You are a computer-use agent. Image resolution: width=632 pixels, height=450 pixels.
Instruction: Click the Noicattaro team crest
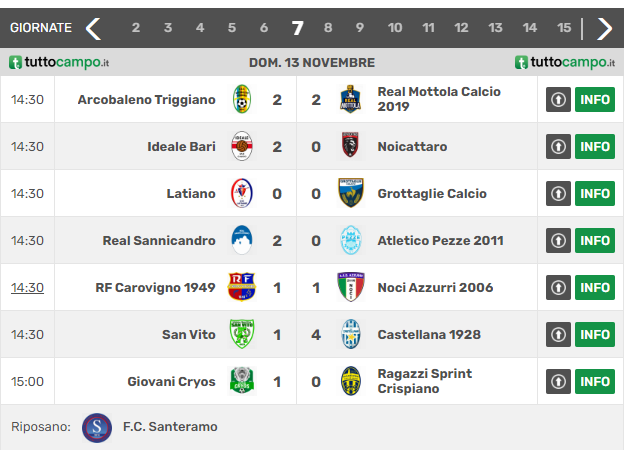pyautogui.click(x=350, y=145)
